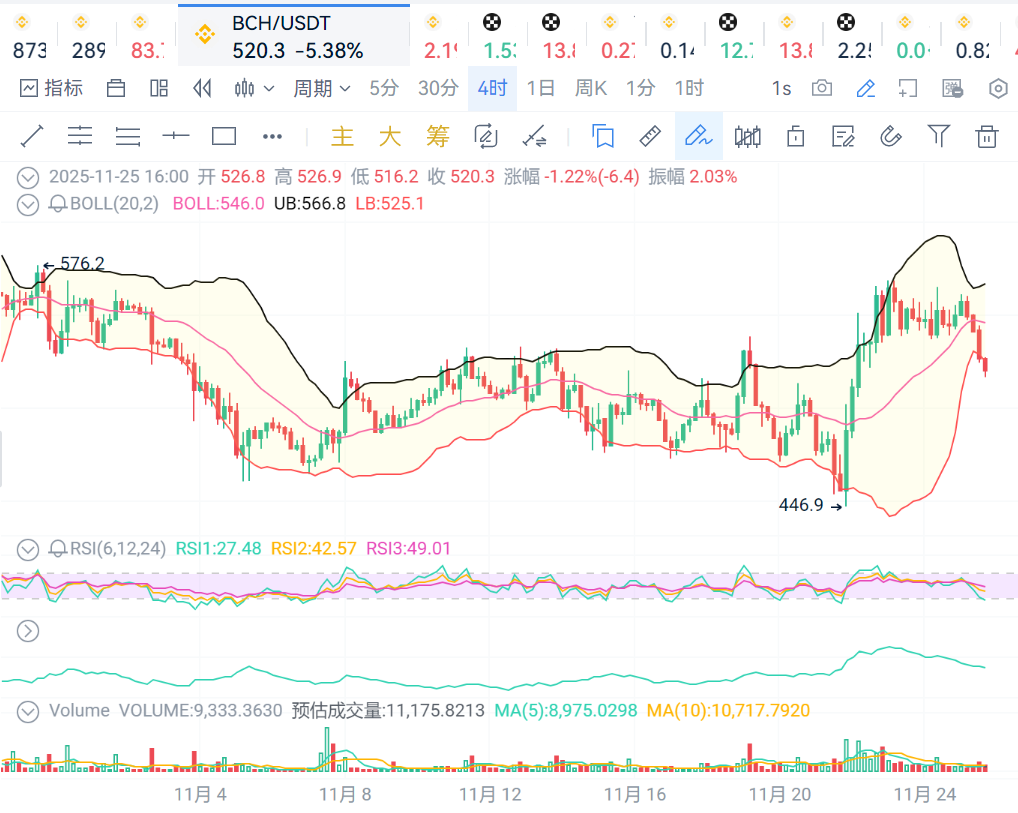This screenshot has width=1018, height=813.
Task: Click the 1s interval button
Action: (781, 88)
